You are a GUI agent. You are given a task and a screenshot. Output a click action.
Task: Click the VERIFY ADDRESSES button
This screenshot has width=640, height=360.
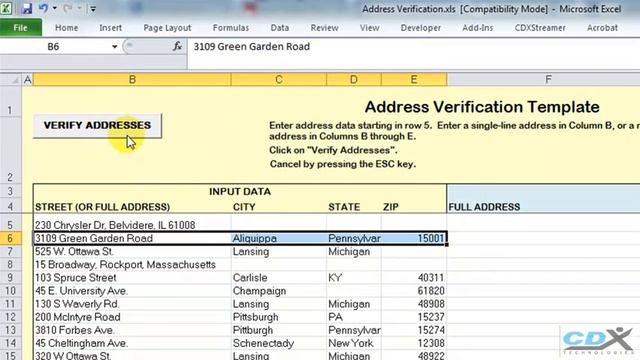pyautogui.click(x=98, y=126)
